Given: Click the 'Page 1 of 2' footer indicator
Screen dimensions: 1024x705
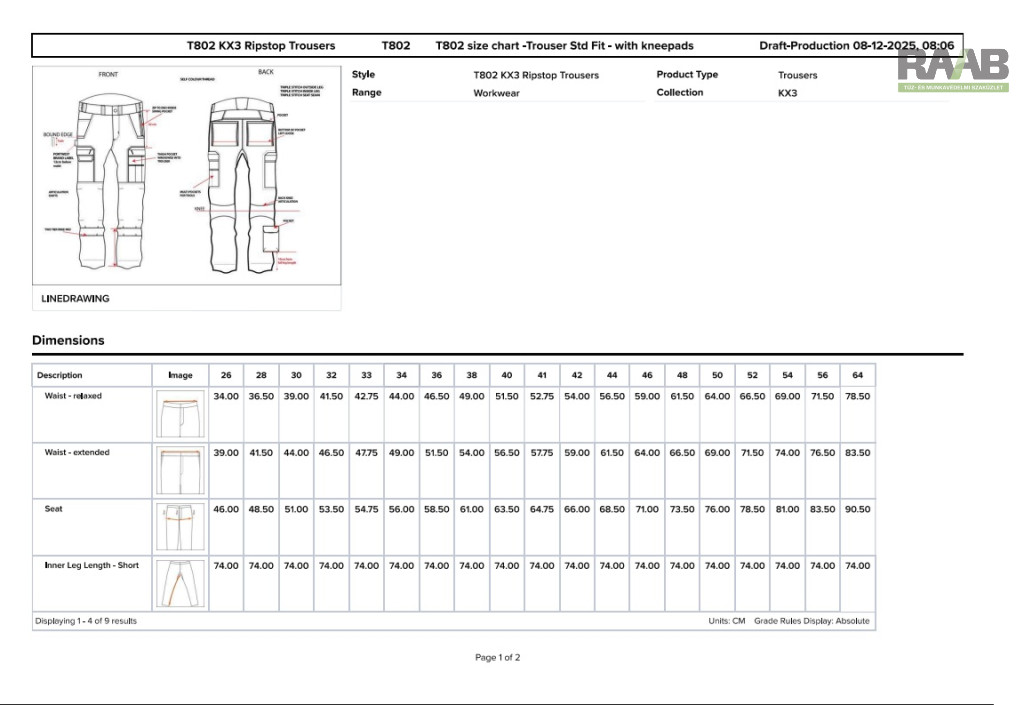Looking at the screenshot, I should (x=497, y=658).
